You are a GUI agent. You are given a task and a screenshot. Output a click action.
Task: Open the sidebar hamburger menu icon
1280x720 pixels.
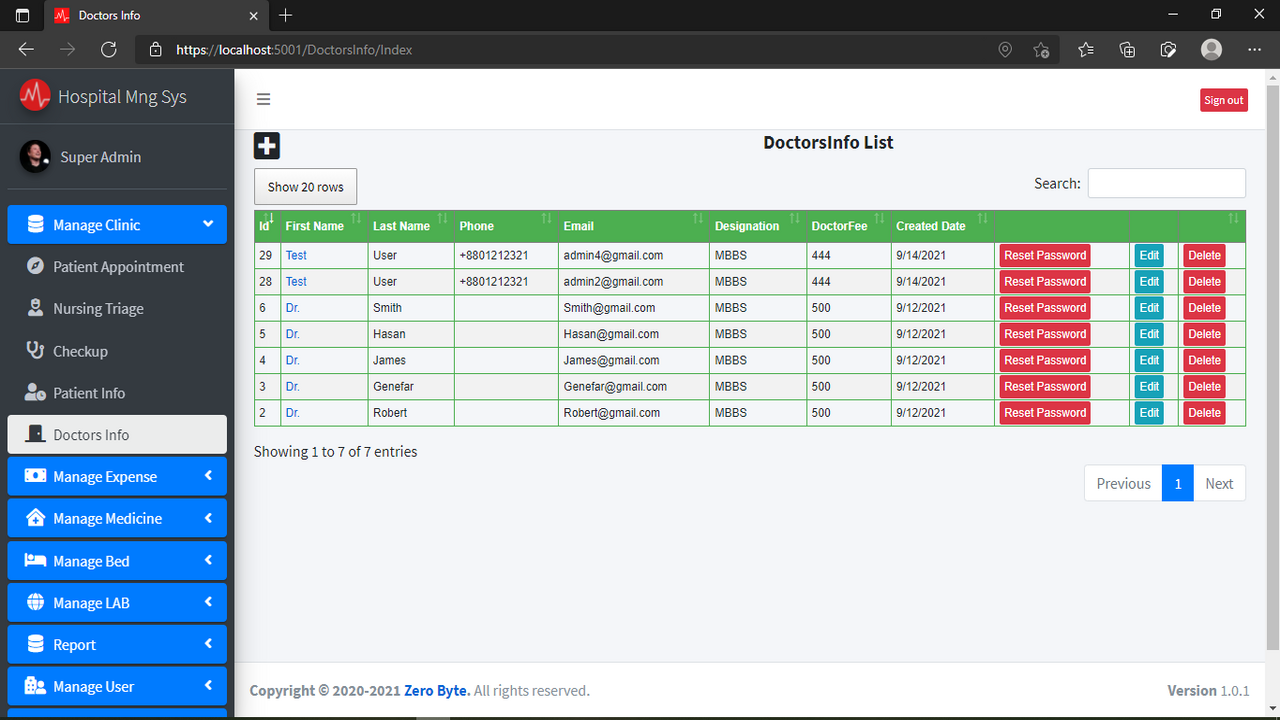click(263, 99)
